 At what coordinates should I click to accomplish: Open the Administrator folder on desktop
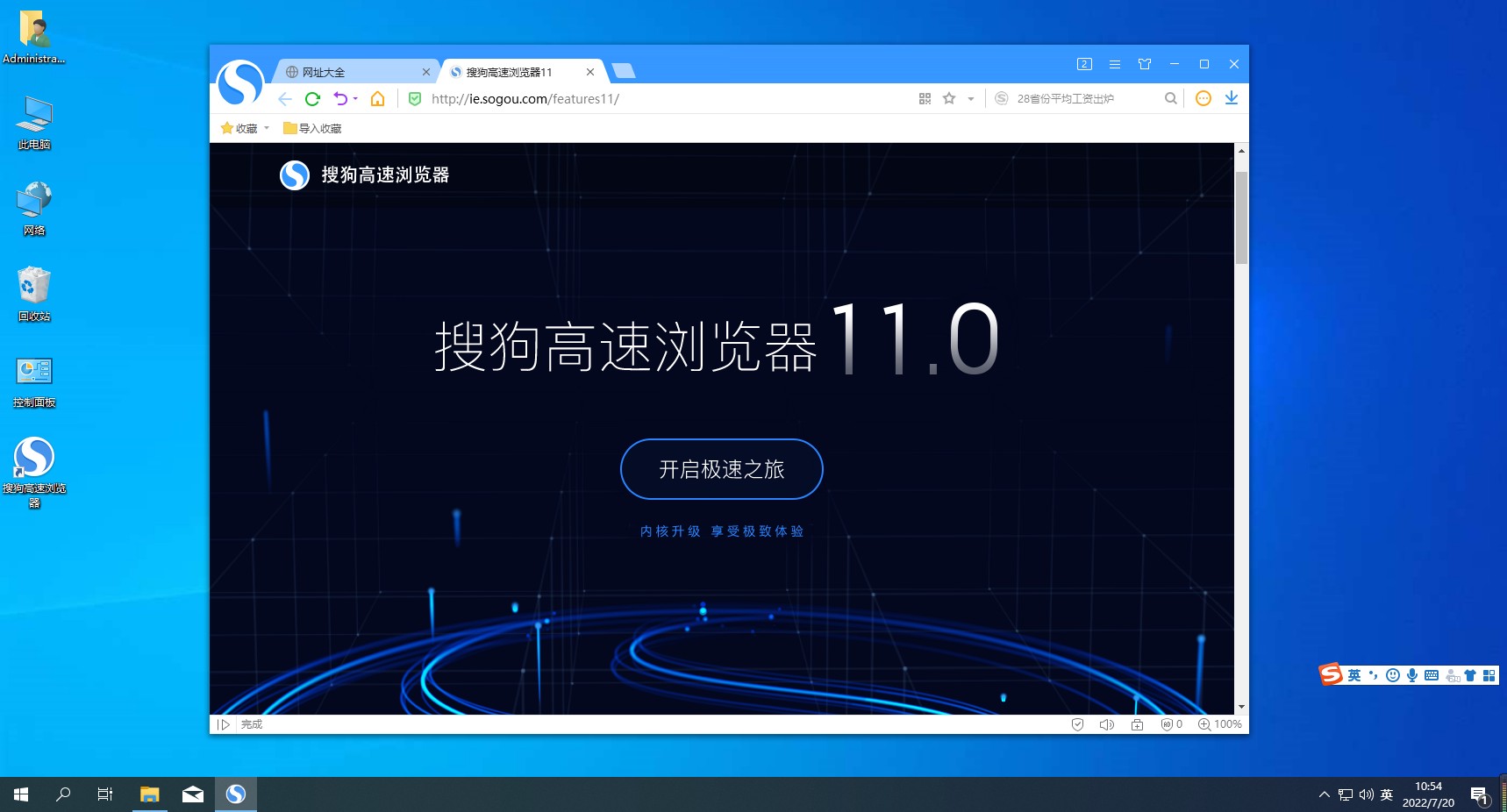tap(34, 37)
